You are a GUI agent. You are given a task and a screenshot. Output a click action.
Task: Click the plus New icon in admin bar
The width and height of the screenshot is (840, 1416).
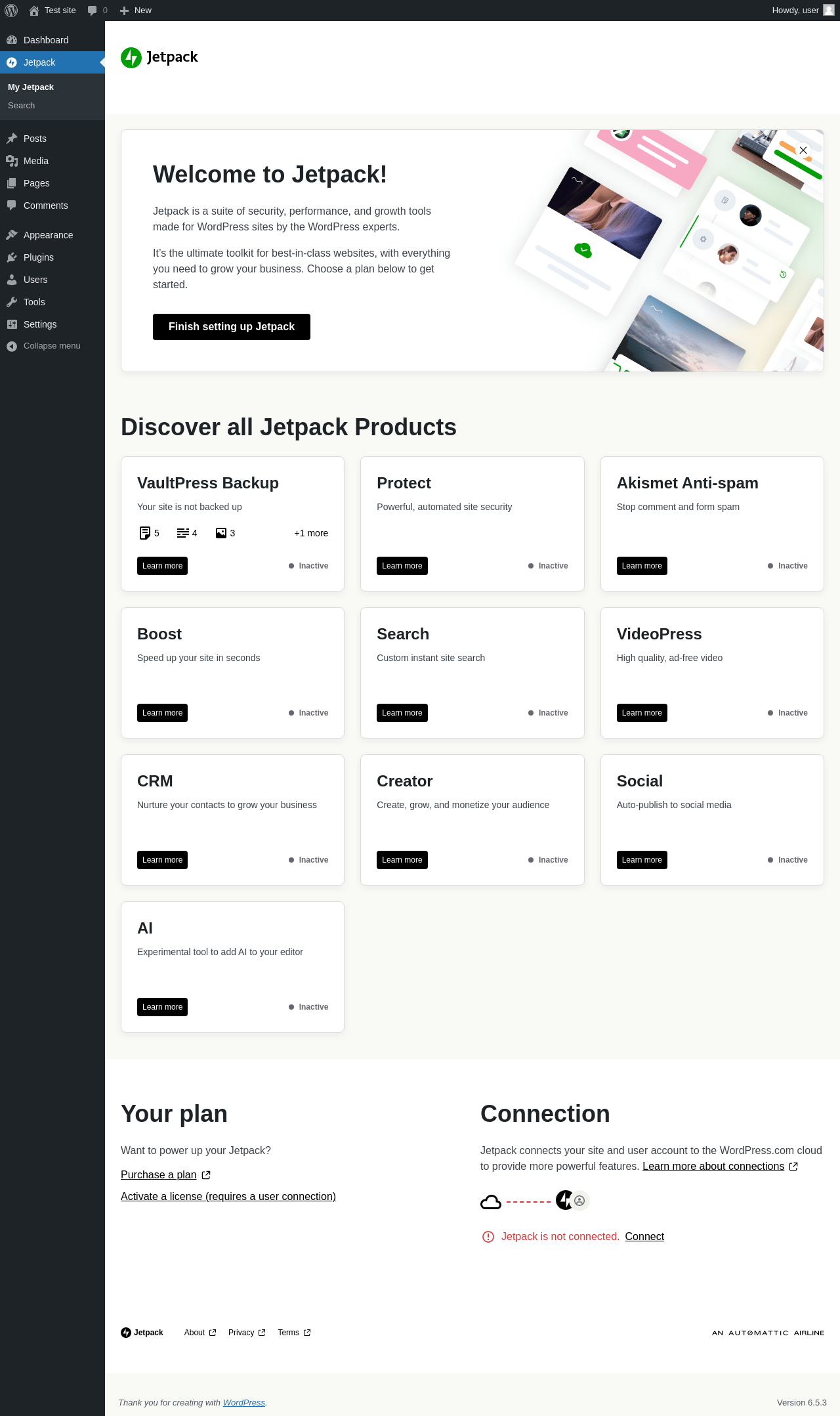click(x=124, y=11)
